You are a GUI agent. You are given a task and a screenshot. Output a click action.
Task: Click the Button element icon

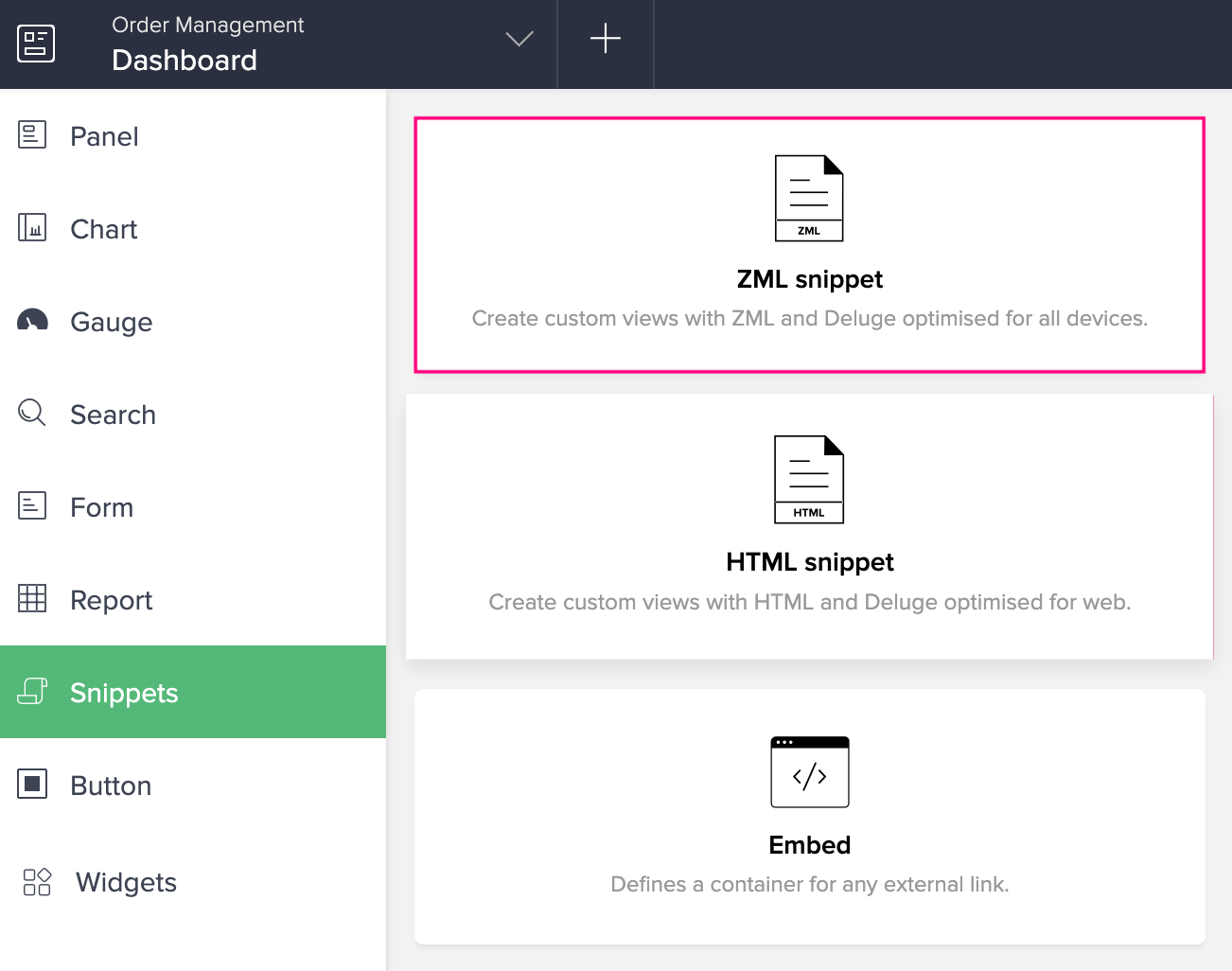click(x=32, y=784)
